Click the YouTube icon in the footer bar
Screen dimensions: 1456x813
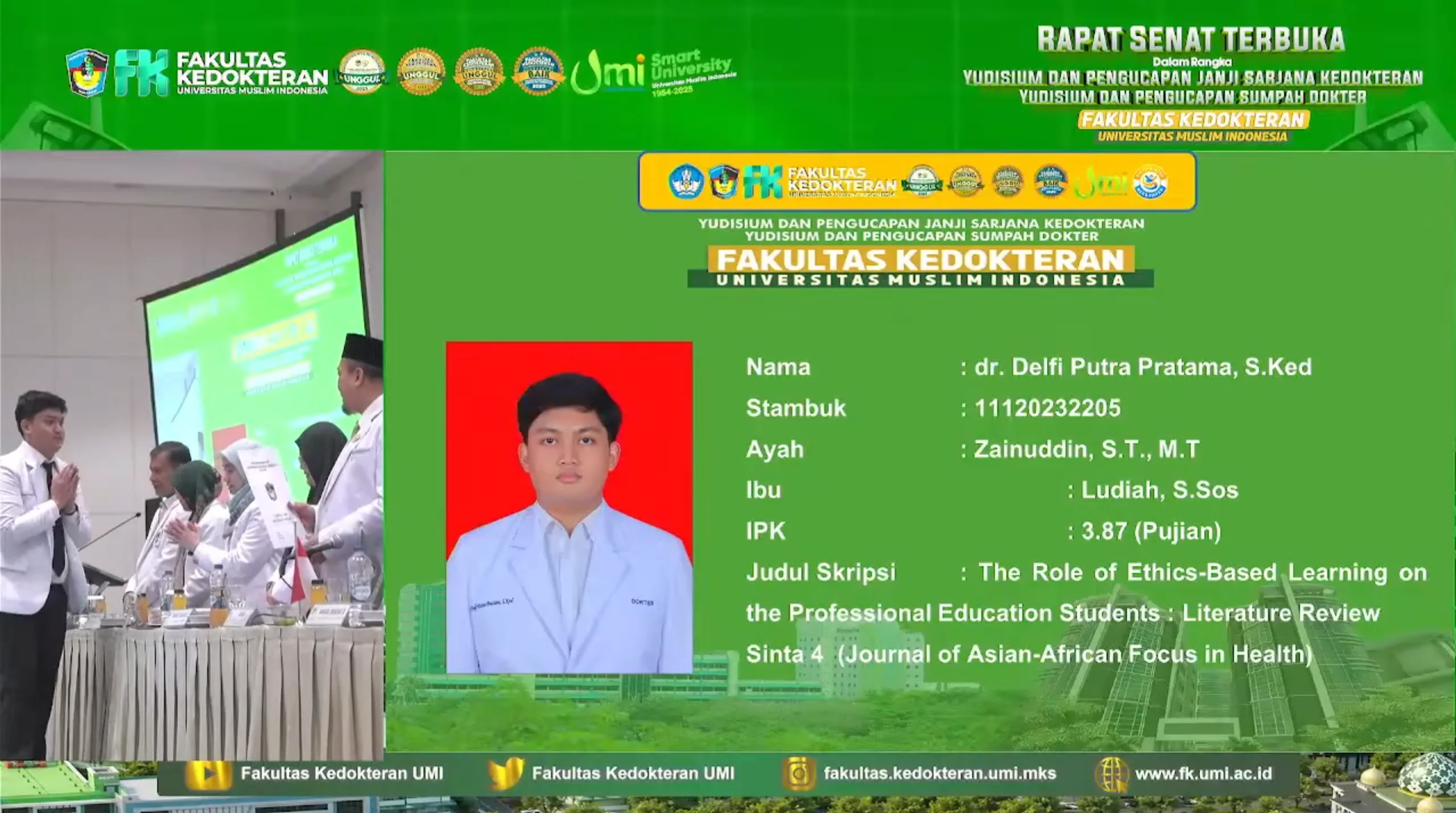click(x=208, y=774)
